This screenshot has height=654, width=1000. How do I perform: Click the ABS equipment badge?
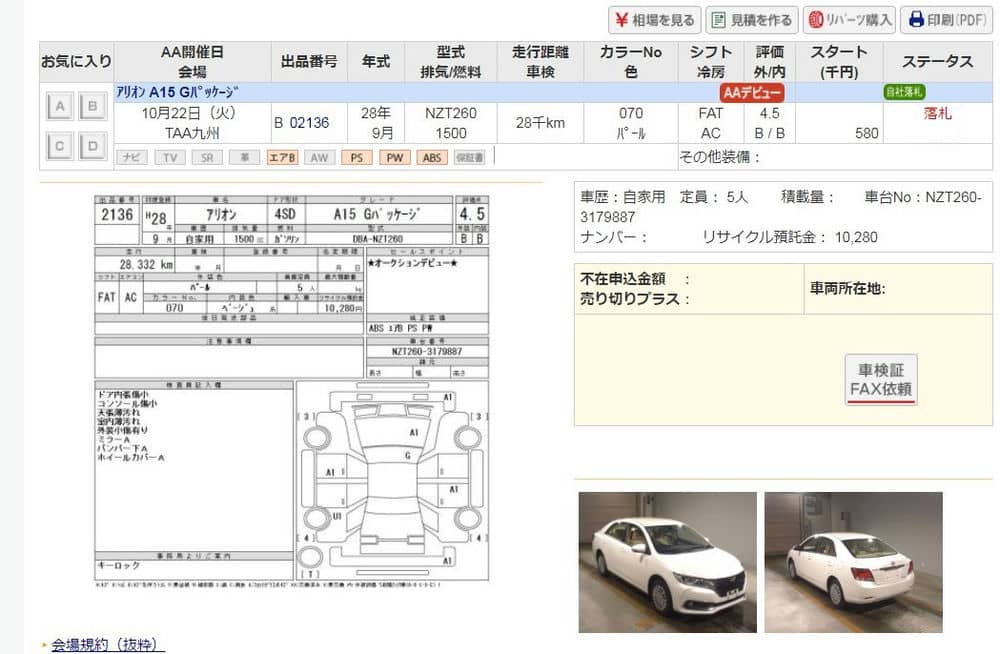click(432, 158)
